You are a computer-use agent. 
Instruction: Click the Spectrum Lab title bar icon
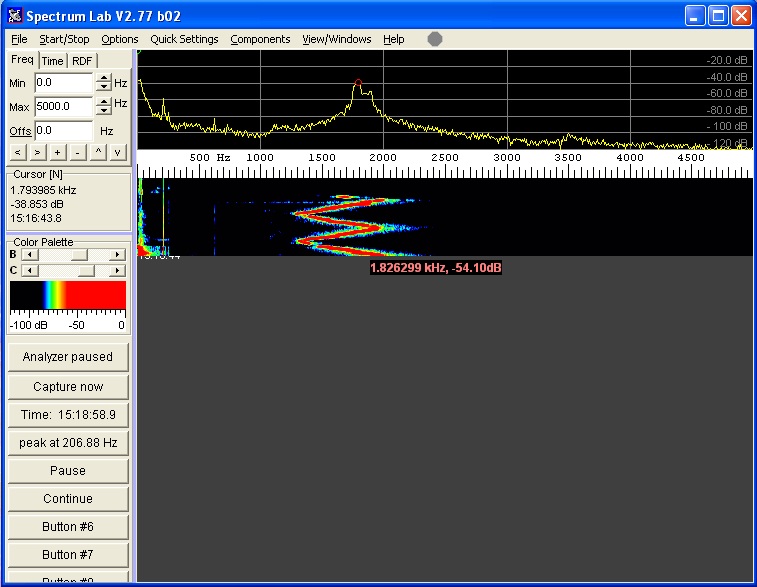tap(14, 16)
